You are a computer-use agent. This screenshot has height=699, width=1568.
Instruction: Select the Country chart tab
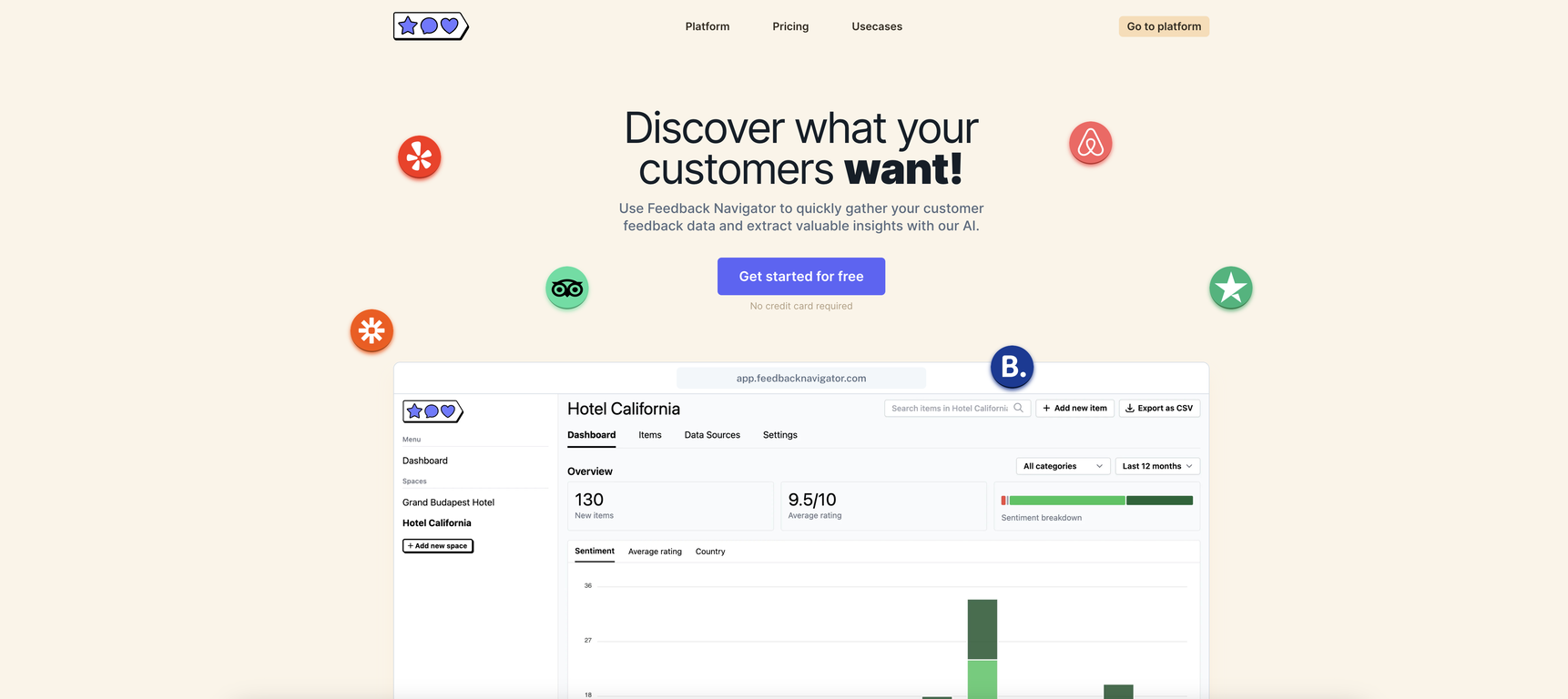[x=710, y=552]
